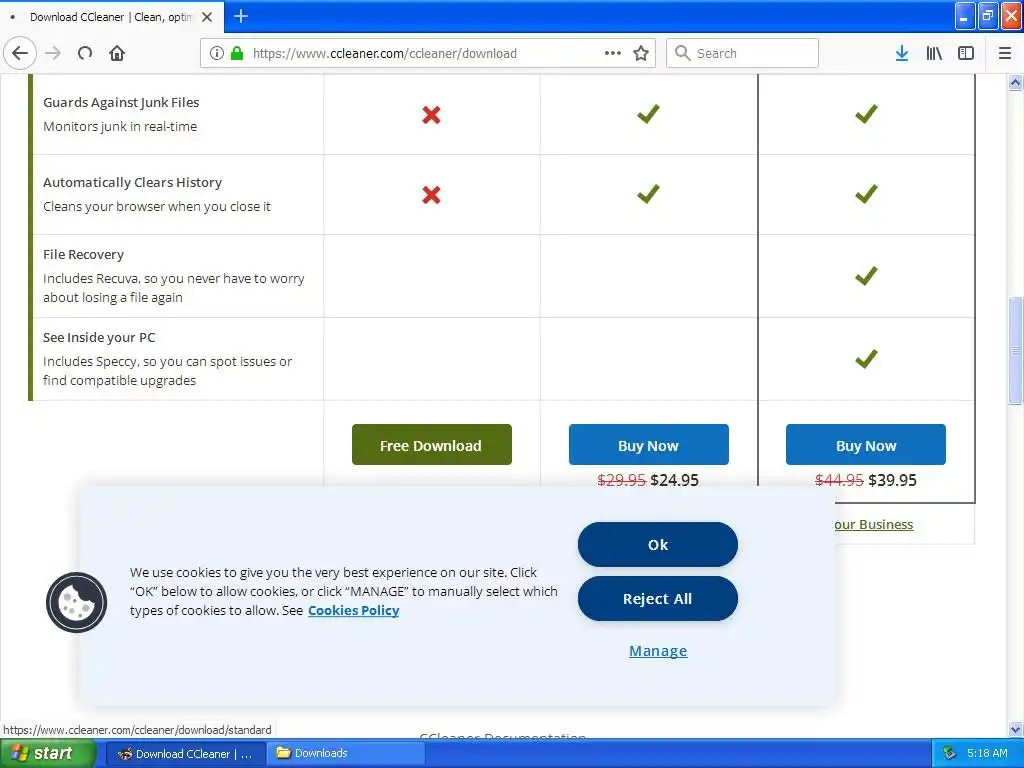Click the struck-through $29.95 price

[621, 480]
